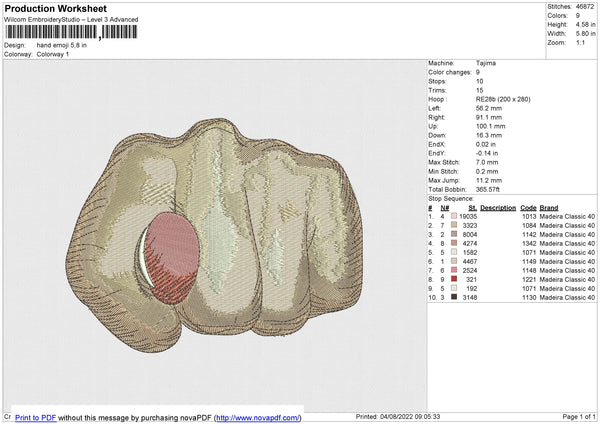Click the Up value 100.1 mm
The height and width of the screenshot is (424, 600).
click(491, 126)
